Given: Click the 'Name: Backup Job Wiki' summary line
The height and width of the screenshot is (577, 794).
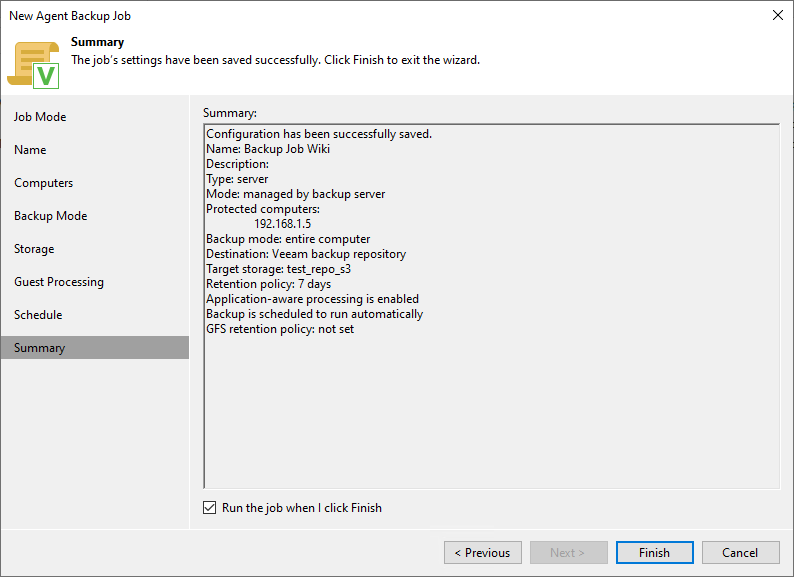Looking at the screenshot, I should click(x=268, y=149).
